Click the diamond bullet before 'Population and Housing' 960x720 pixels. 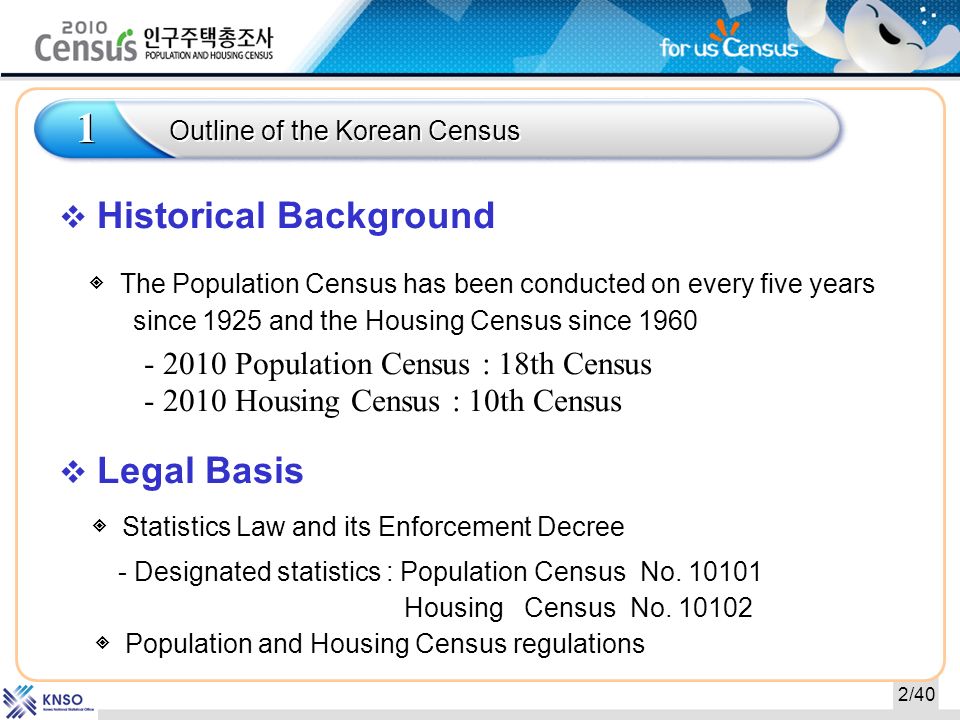pos(102,642)
